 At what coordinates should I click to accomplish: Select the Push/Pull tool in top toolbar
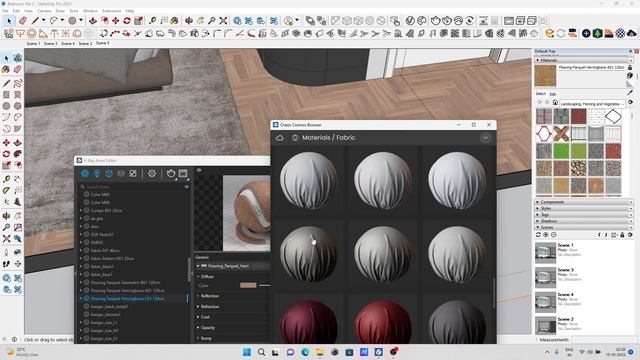point(93,20)
